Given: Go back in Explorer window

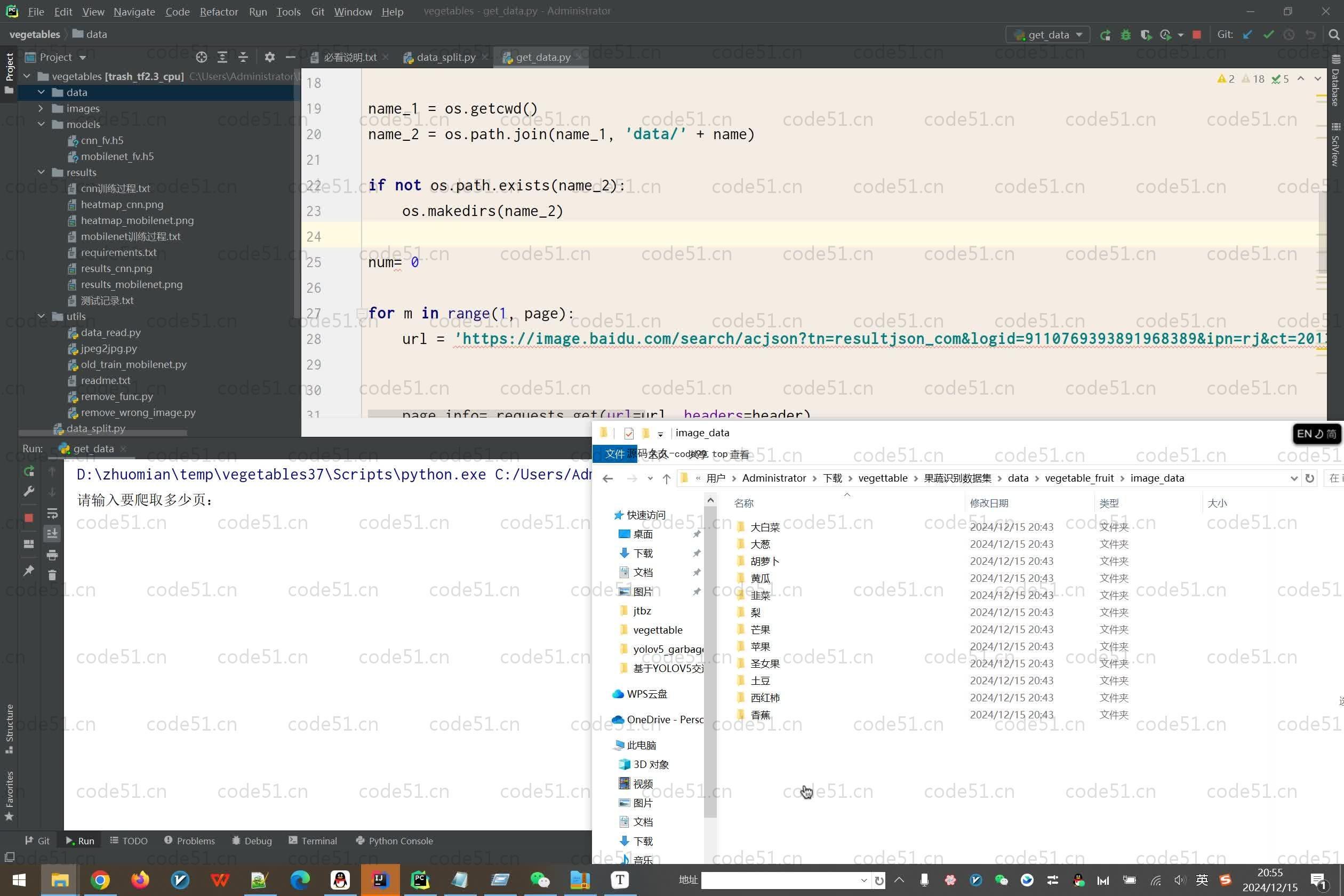Looking at the screenshot, I should 608,479.
